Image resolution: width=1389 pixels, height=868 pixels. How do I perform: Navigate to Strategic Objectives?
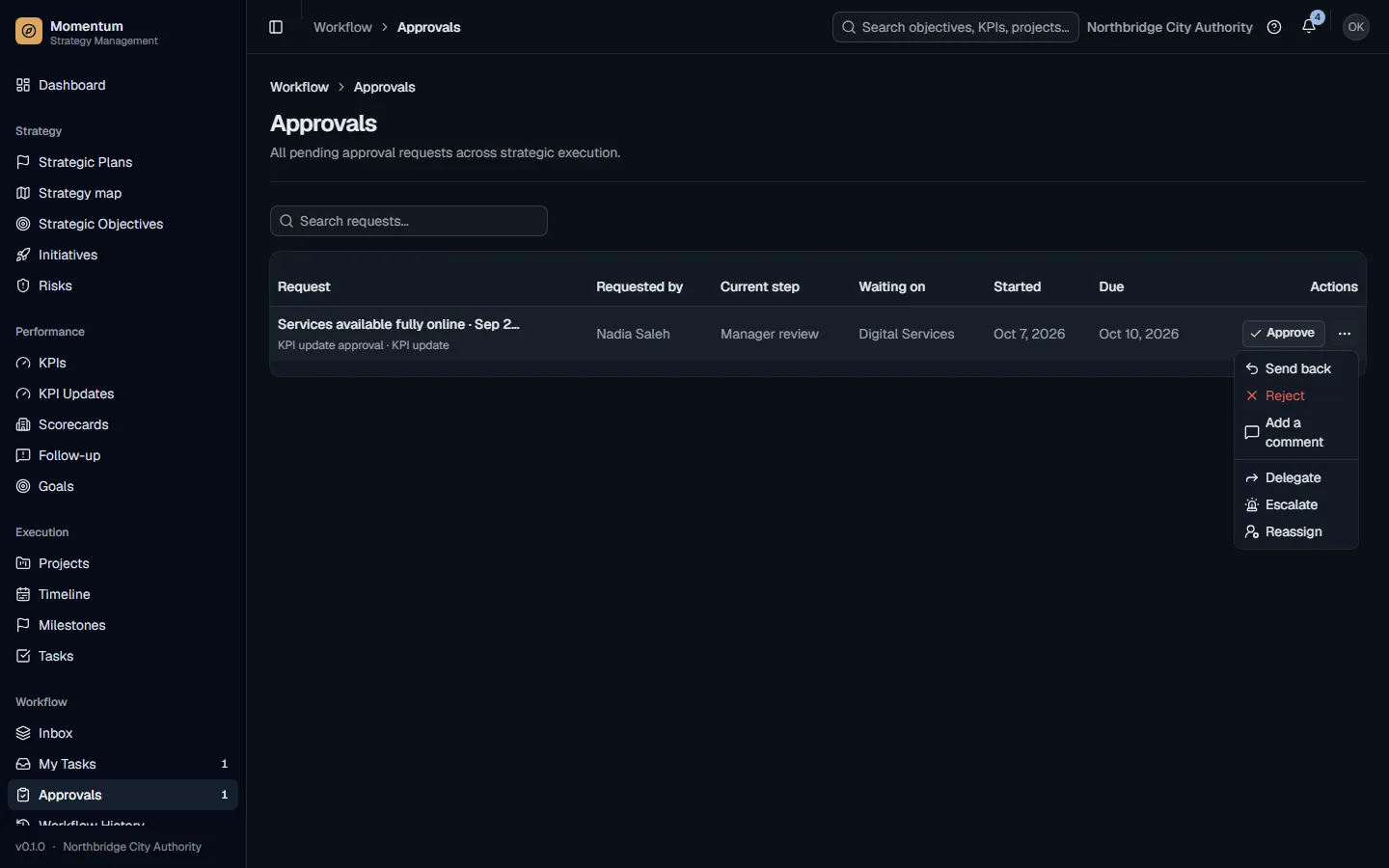point(123,224)
